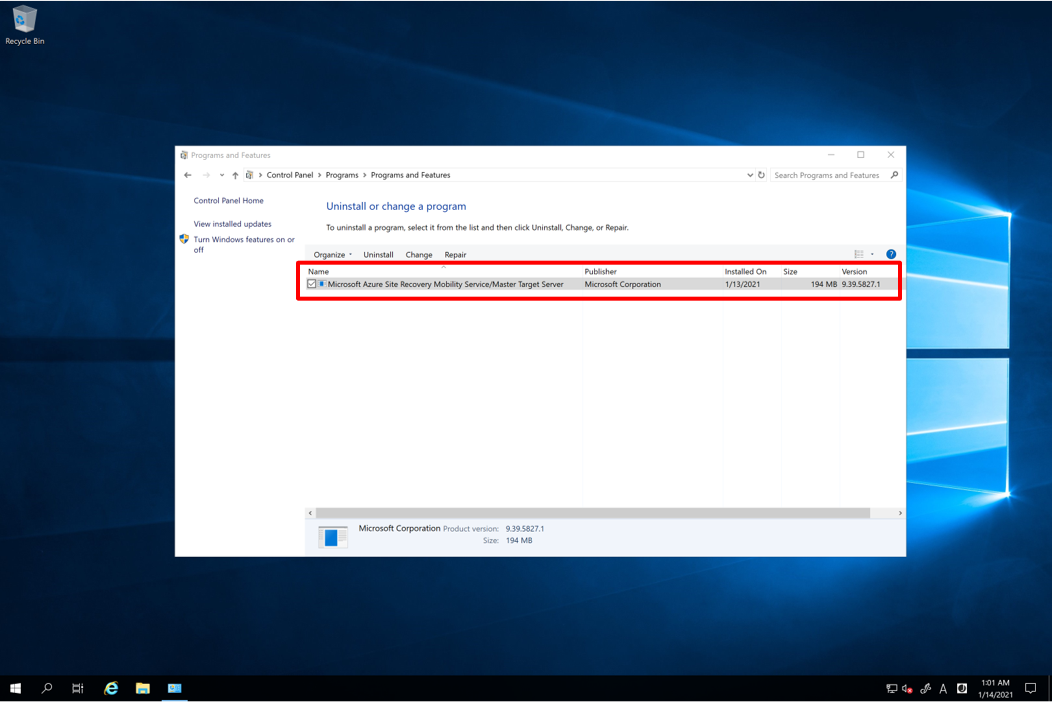This screenshot has height=702, width=1052.
Task: Open taskbar Search
Action: [x=47, y=688]
